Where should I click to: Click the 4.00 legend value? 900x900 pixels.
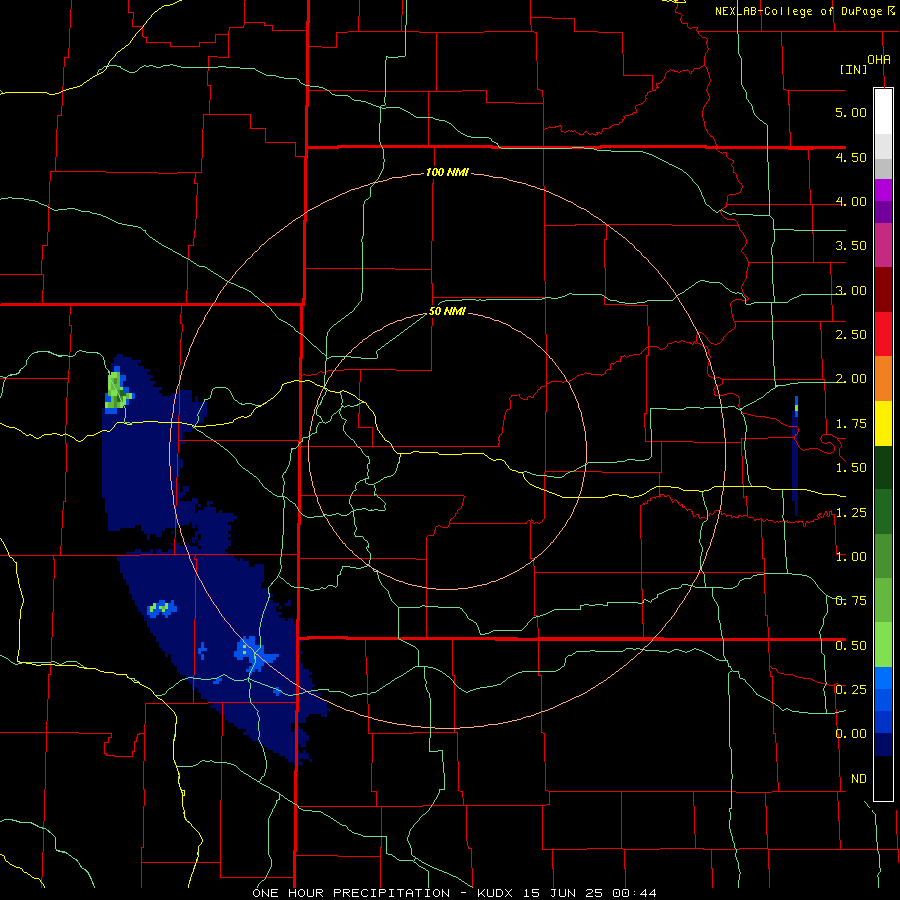click(x=851, y=201)
